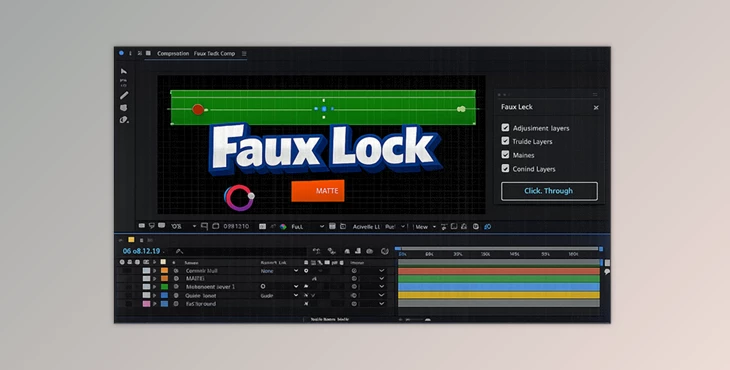This screenshot has width=730, height=370.
Task: Open the Composition Faux Tedk Comp tab
Action: tap(196, 54)
